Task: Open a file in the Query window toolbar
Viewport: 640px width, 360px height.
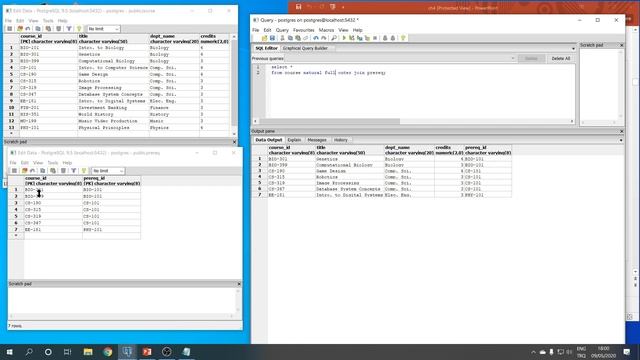Action: pyautogui.click(x=264, y=38)
